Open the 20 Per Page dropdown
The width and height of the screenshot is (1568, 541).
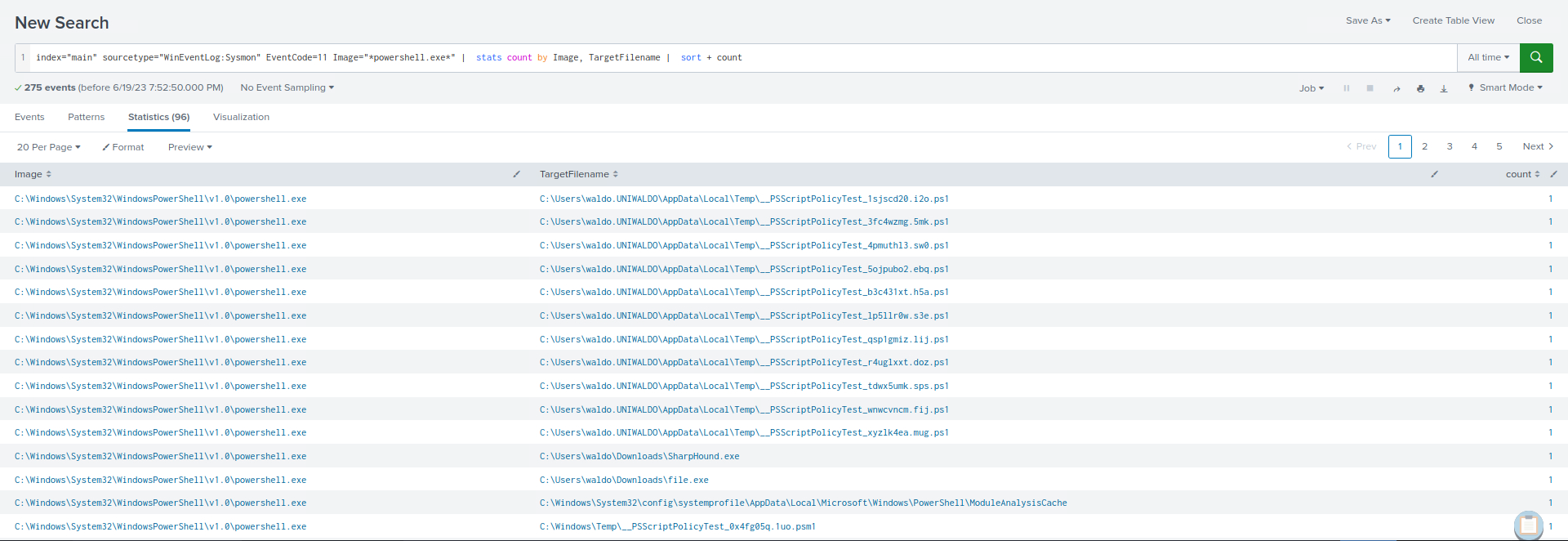click(x=48, y=147)
